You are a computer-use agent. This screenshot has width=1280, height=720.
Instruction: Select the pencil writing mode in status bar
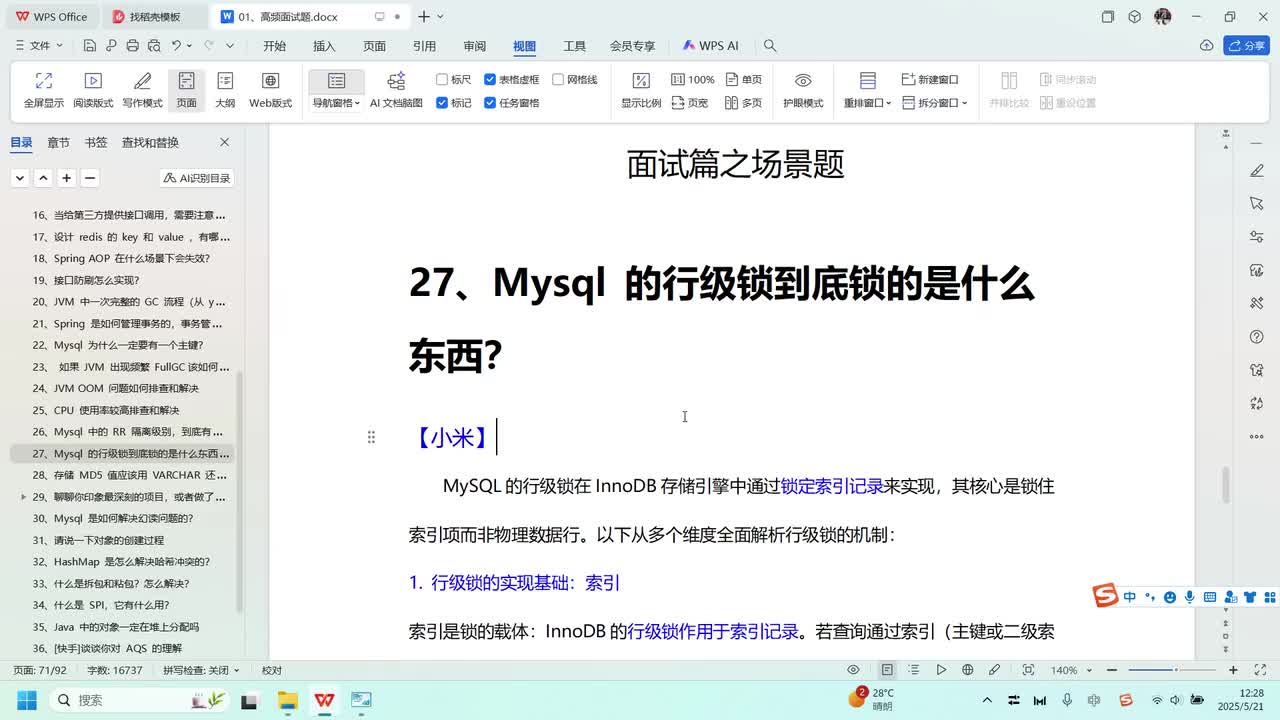pyautogui.click(x=994, y=670)
